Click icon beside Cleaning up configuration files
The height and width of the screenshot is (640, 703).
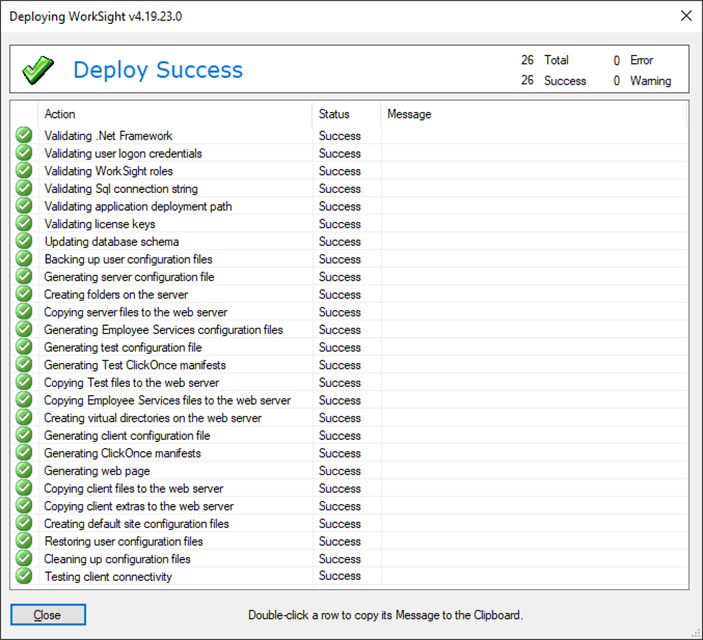[24, 559]
